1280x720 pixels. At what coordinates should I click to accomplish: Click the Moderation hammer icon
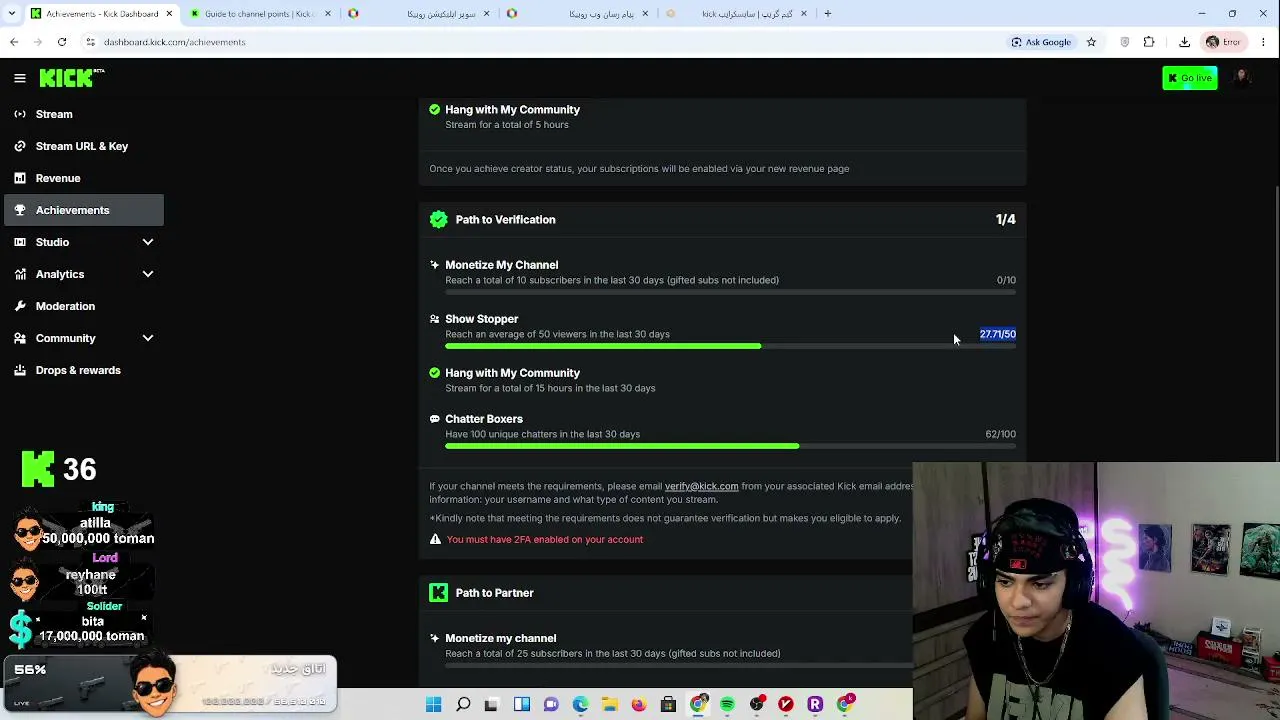pos(20,306)
